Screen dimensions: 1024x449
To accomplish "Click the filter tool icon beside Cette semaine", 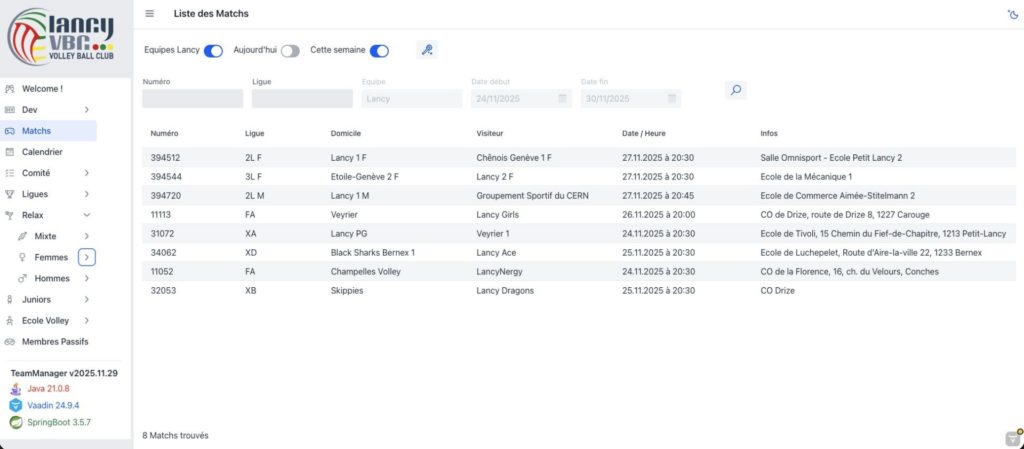I will [427, 50].
